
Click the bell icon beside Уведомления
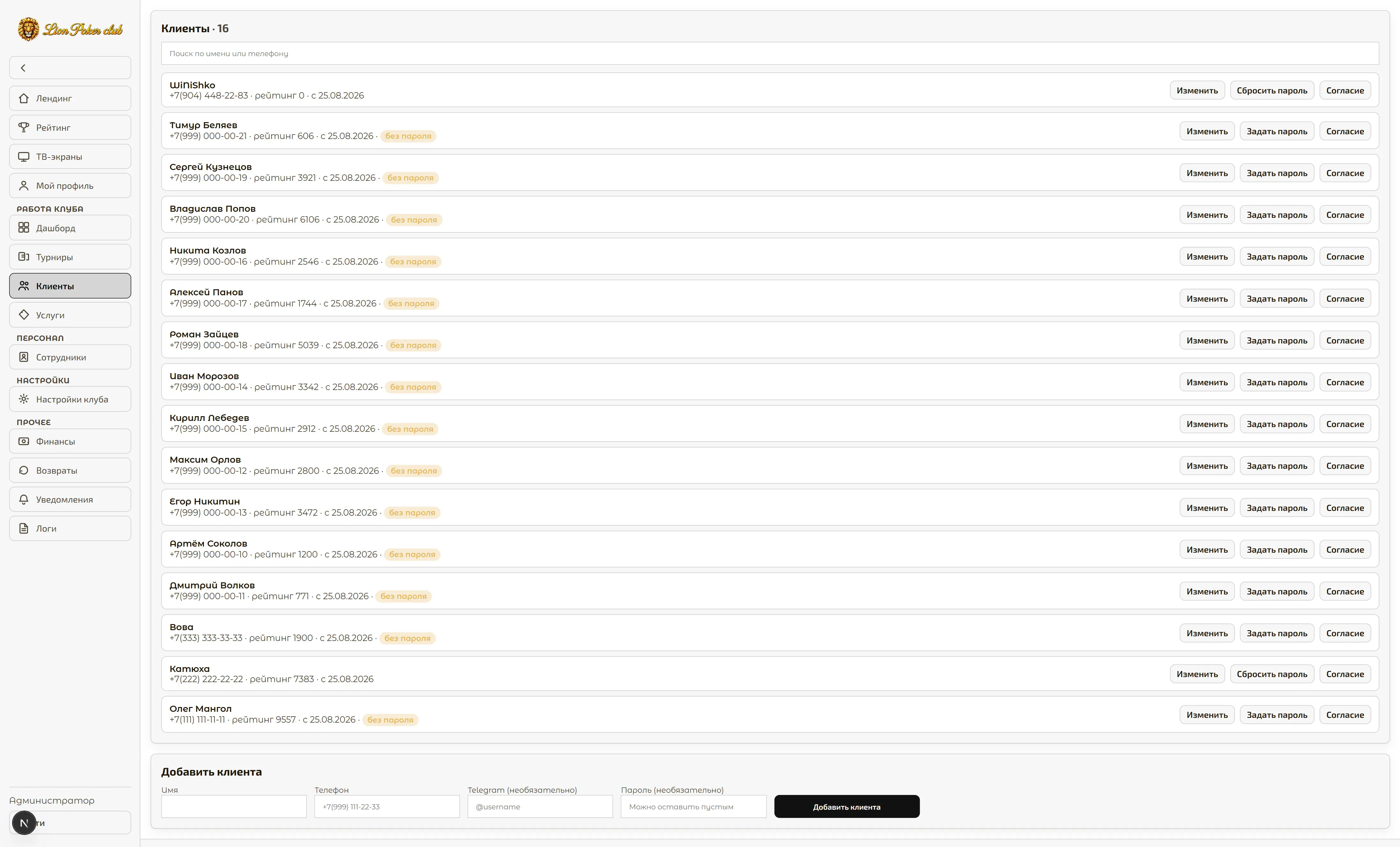pos(24,499)
